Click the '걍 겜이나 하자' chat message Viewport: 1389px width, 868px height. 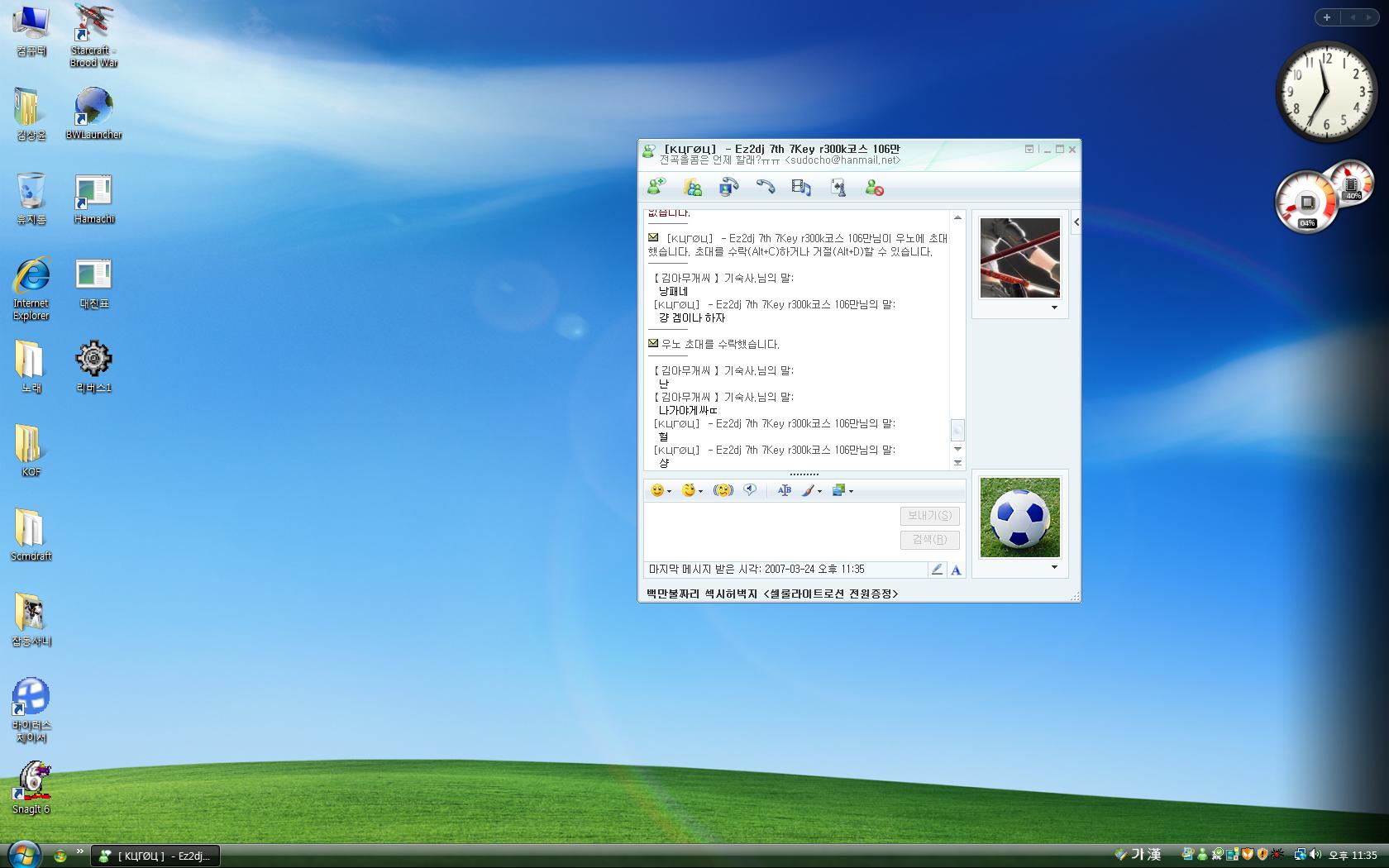pos(691,317)
